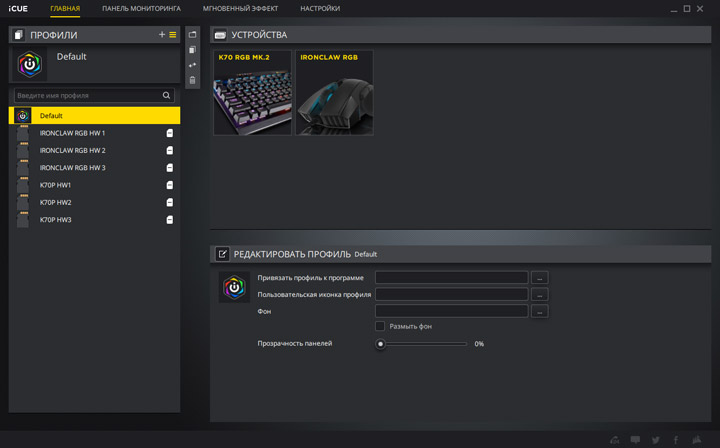Image resolution: width=720 pixels, height=448 pixels.
Task: Select the IRONCLAW RGB HW 3 profile
Action: pos(95,168)
